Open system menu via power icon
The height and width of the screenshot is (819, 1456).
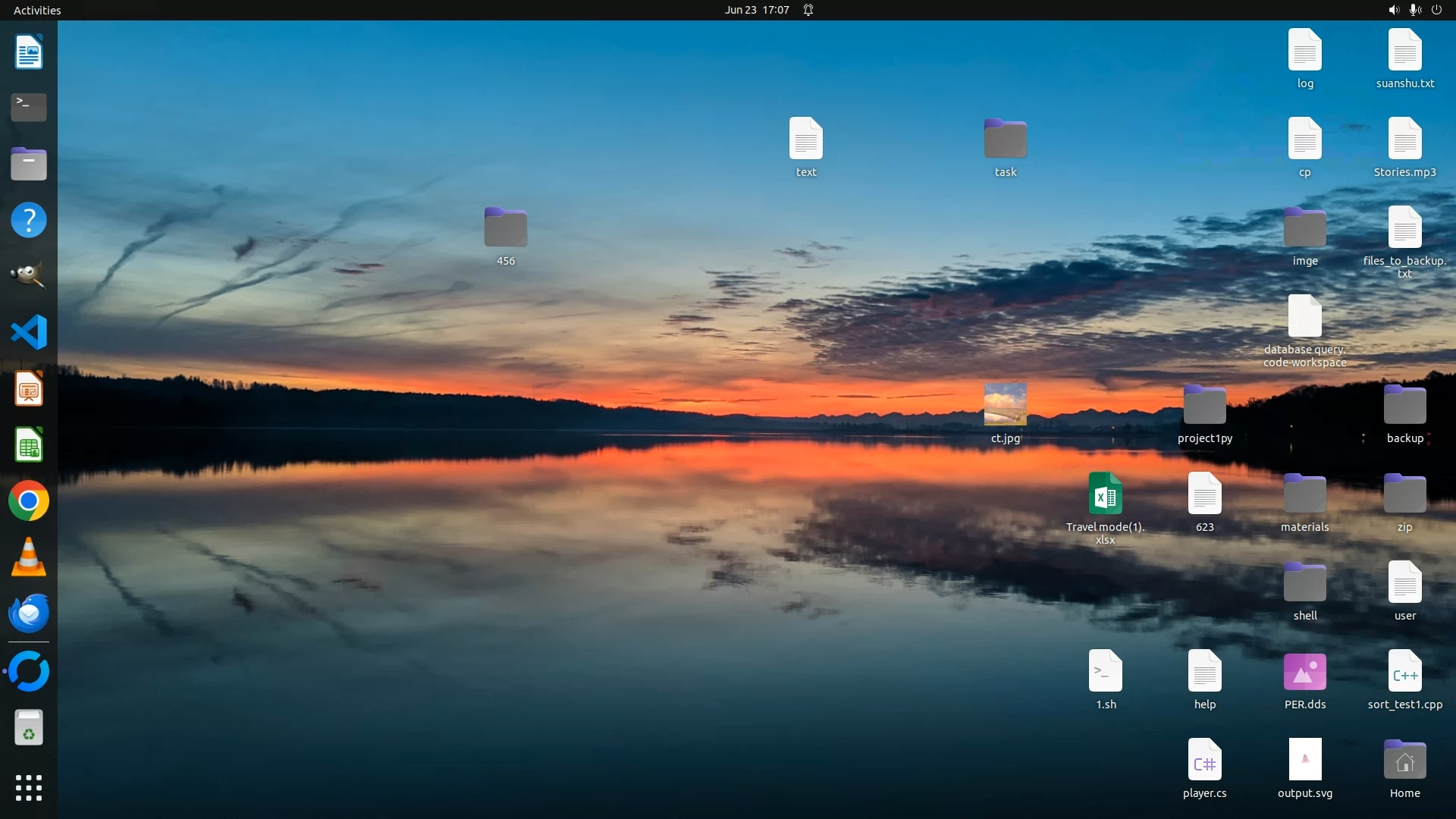(x=1436, y=10)
